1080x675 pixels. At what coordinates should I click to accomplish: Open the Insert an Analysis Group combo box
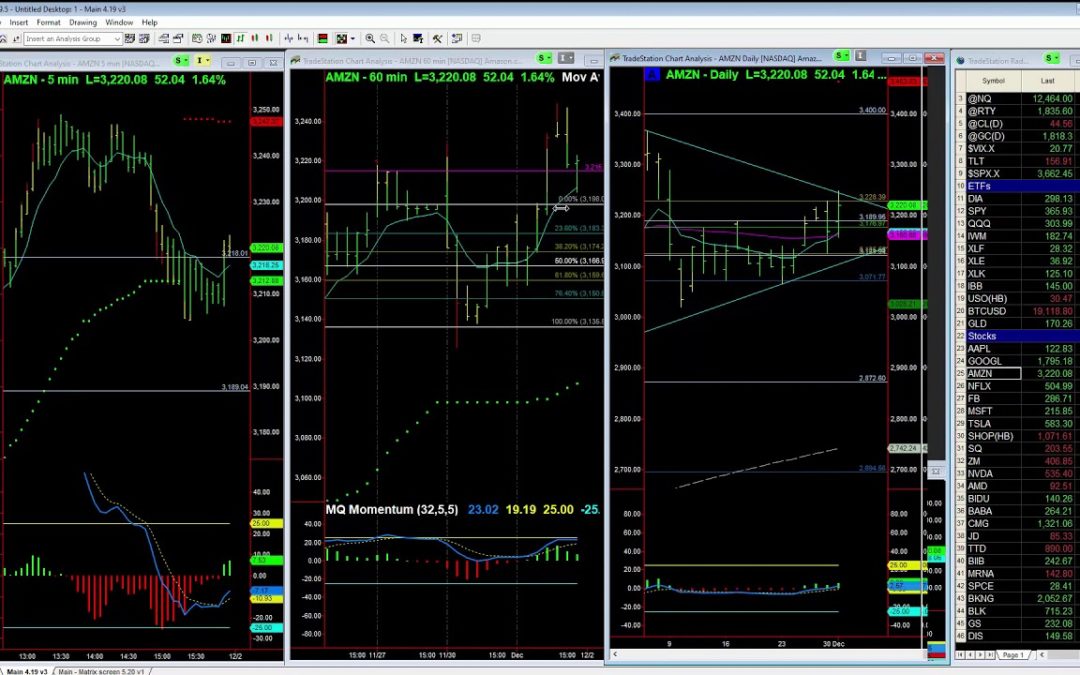(x=72, y=39)
